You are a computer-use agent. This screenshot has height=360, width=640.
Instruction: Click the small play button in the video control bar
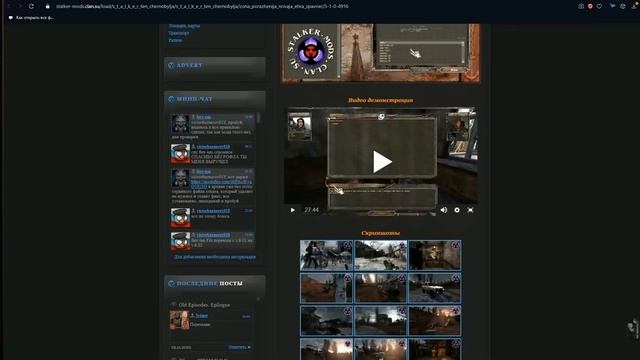(x=293, y=210)
